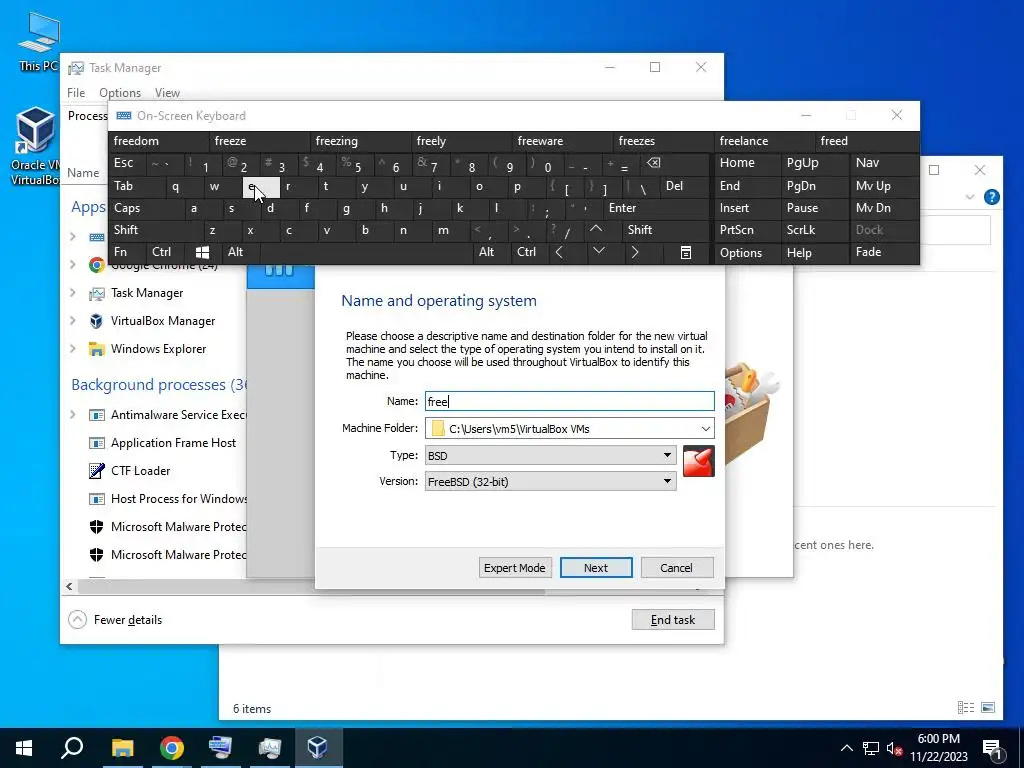Click the Backspace key on On-Screen Keyboard

(653, 163)
